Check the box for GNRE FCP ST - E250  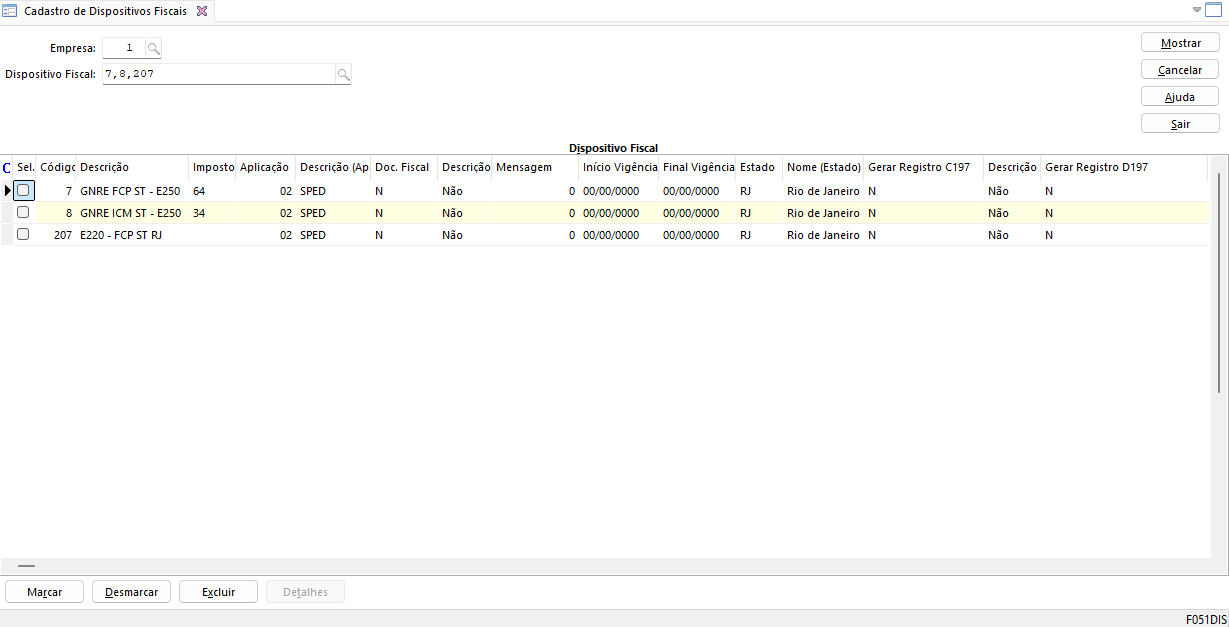coord(23,190)
